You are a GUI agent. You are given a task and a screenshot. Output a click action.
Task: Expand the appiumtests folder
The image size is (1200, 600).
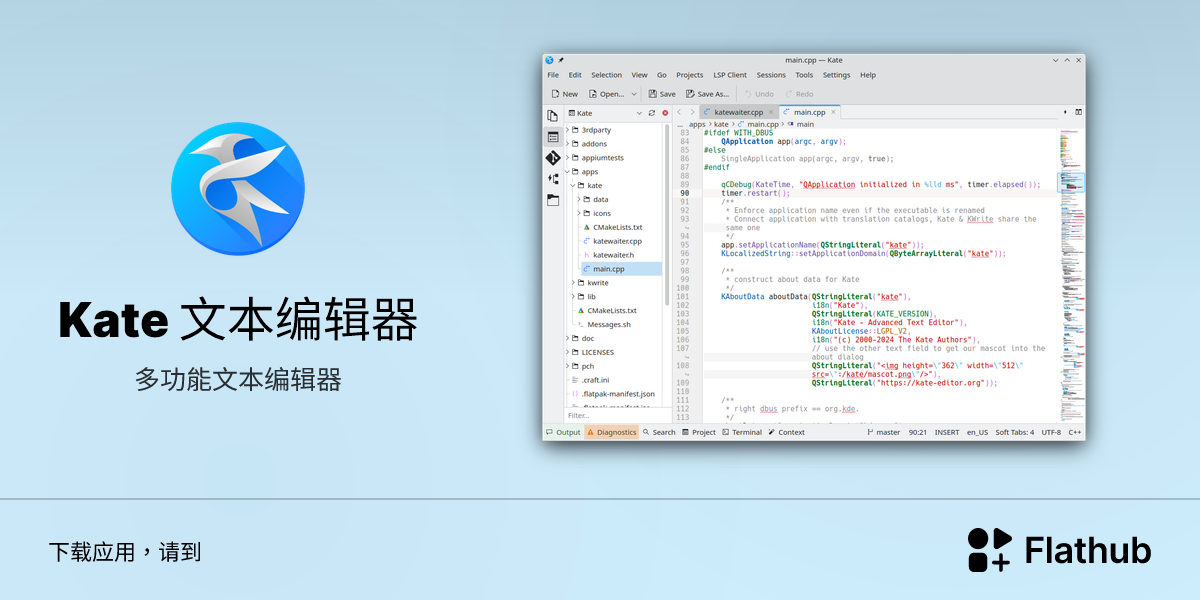click(x=569, y=158)
